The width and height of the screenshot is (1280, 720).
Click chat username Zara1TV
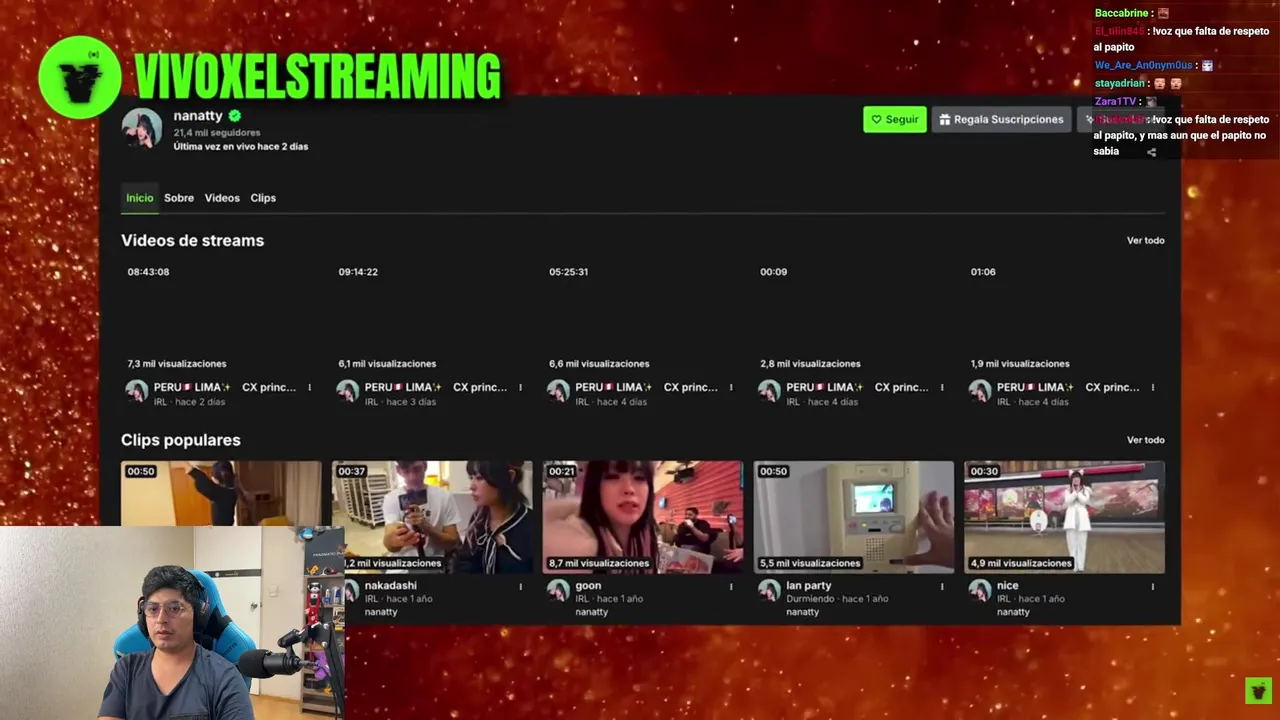[x=1115, y=101]
